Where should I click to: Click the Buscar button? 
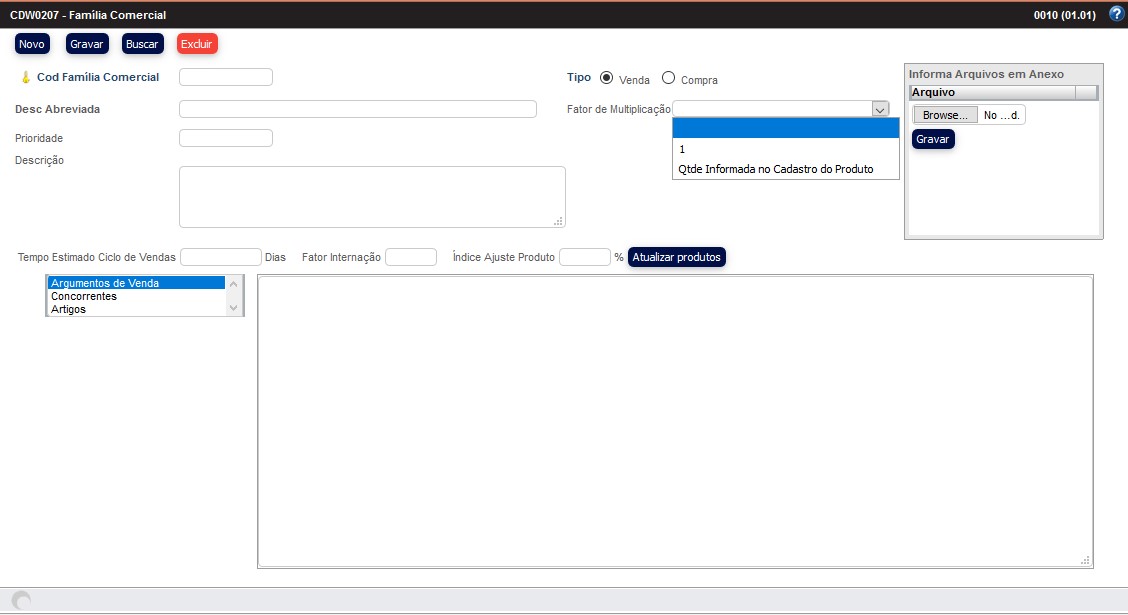(x=142, y=44)
